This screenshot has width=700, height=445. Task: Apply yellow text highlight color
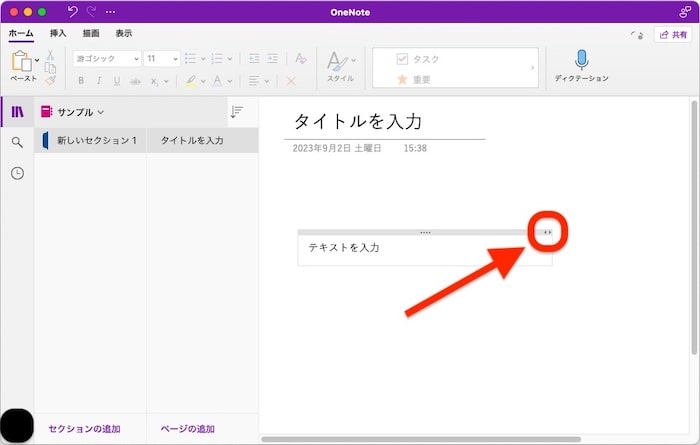[x=191, y=81]
